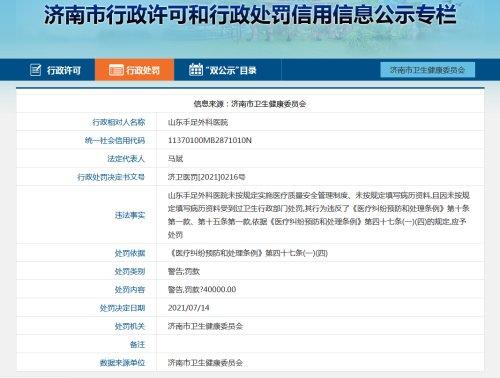
Task: Click the 行政许可 document icon
Action: (36, 70)
